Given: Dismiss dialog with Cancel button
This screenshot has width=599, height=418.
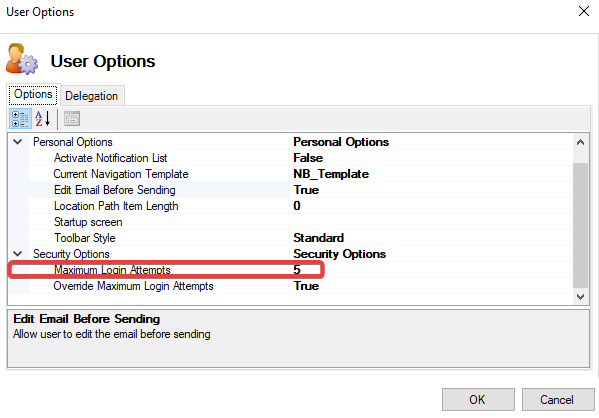Looking at the screenshot, I should click(x=558, y=400).
